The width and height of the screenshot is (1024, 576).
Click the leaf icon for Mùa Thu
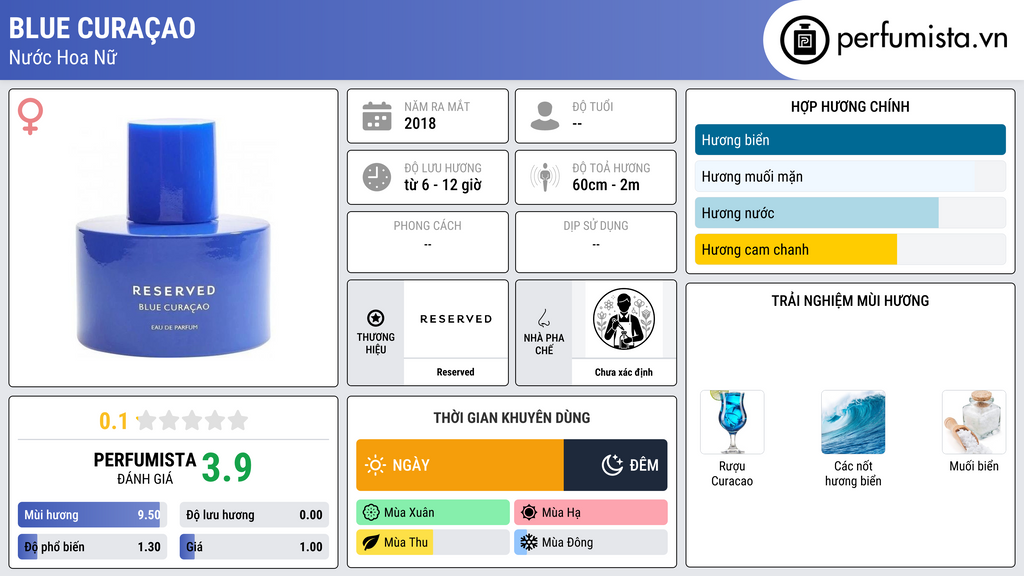pyautogui.click(x=371, y=542)
